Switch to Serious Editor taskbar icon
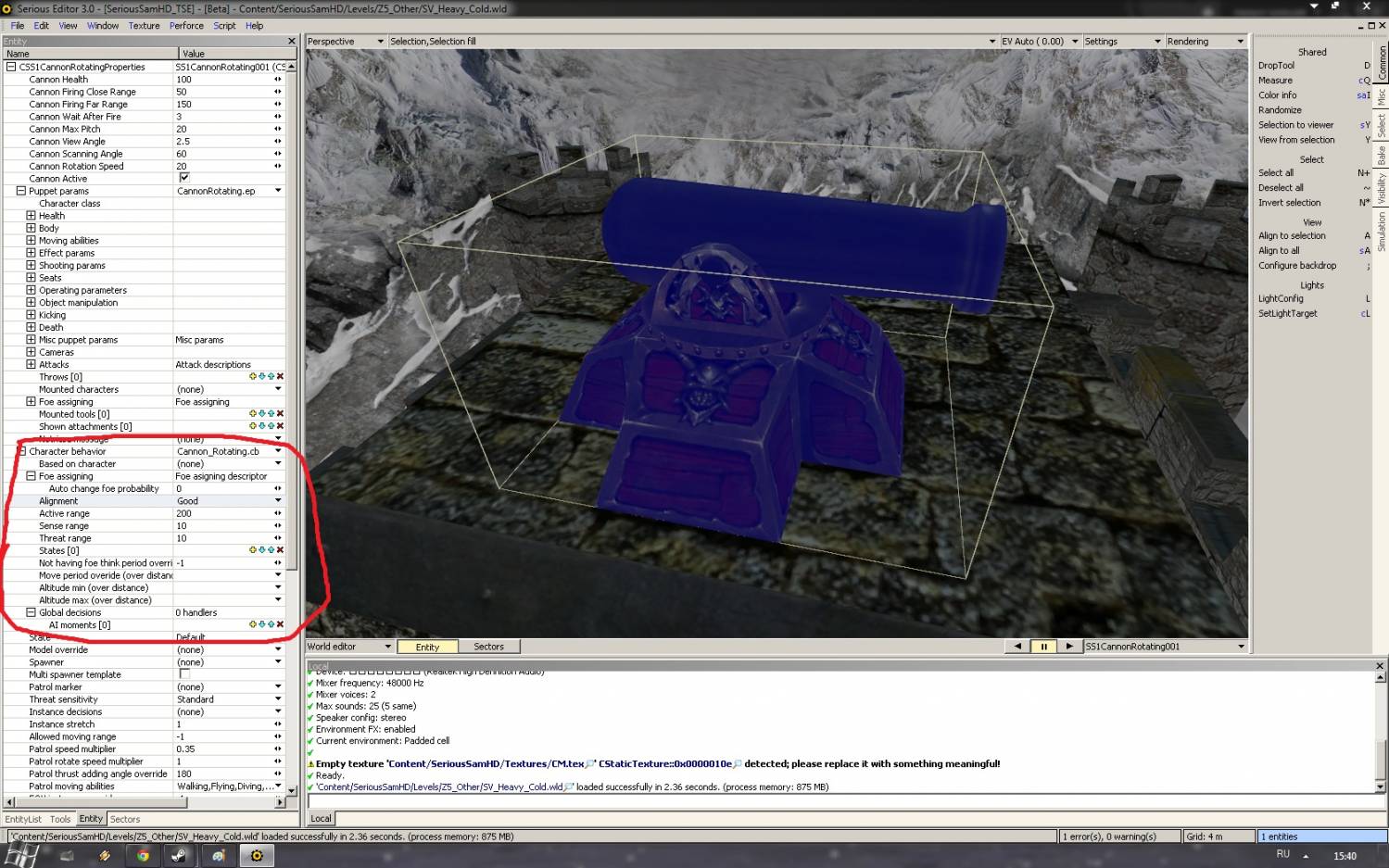 (x=257, y=856)
